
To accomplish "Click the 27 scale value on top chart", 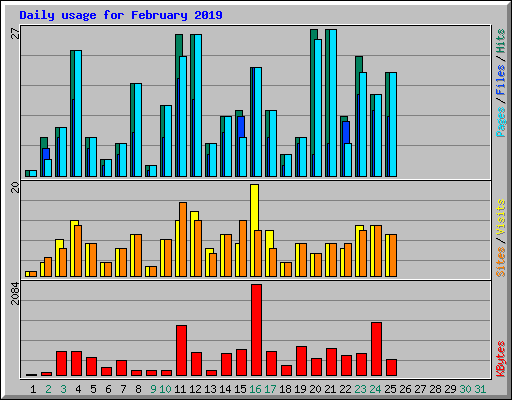I will click(x=15, y=33).
